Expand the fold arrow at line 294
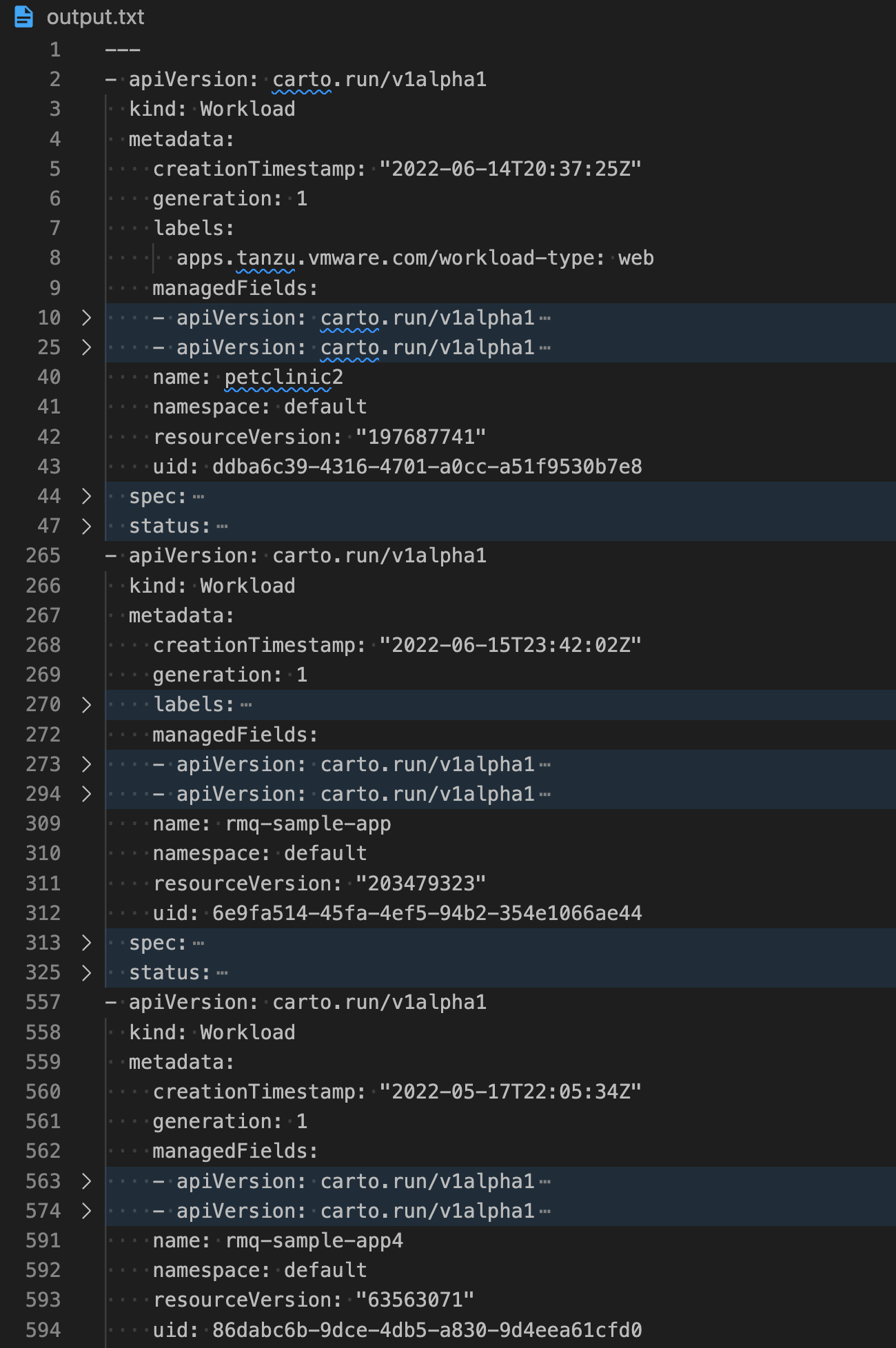Viewport: 896px width, 1348px height. click(86, 794)
